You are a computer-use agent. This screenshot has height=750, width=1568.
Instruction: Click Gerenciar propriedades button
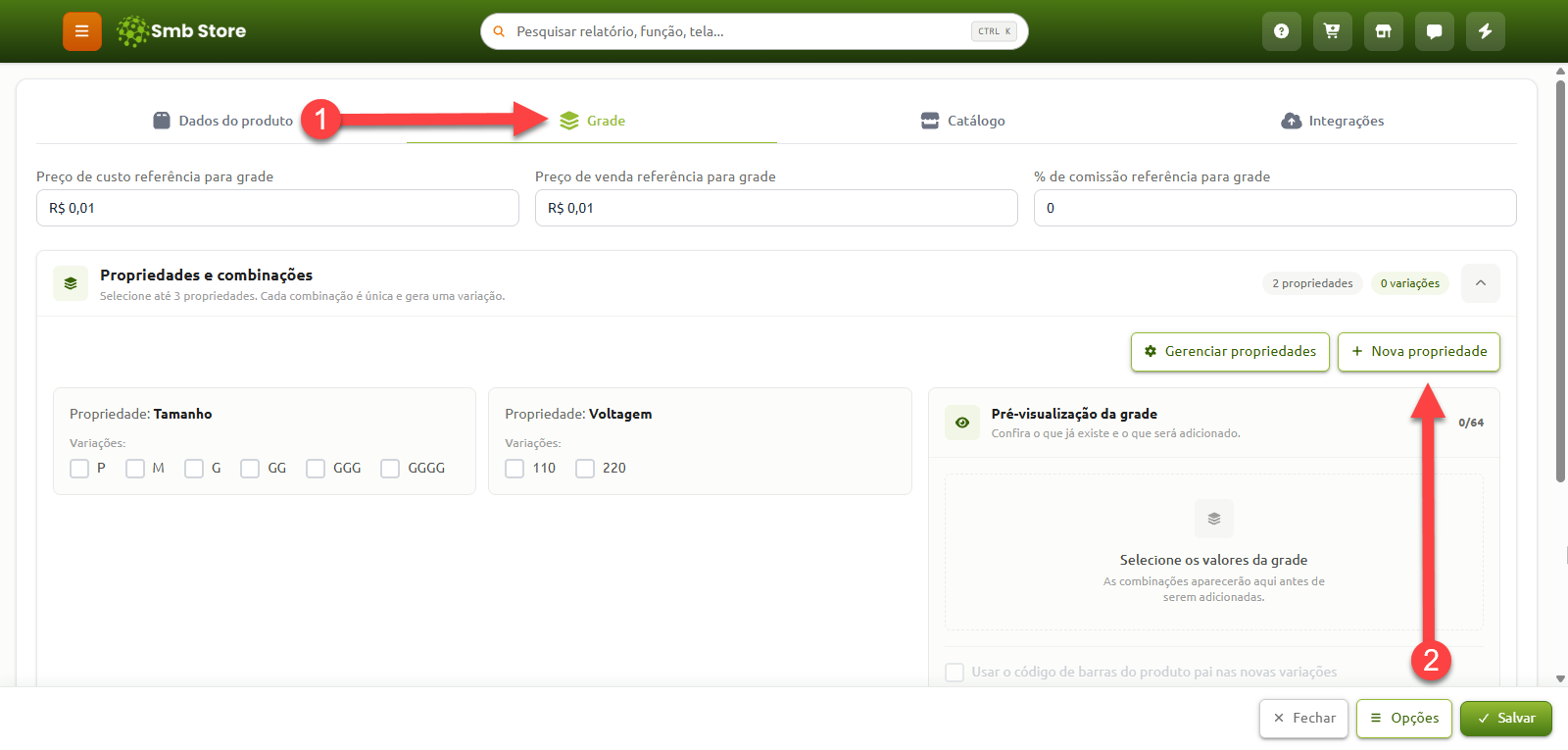click(1231, 352)
